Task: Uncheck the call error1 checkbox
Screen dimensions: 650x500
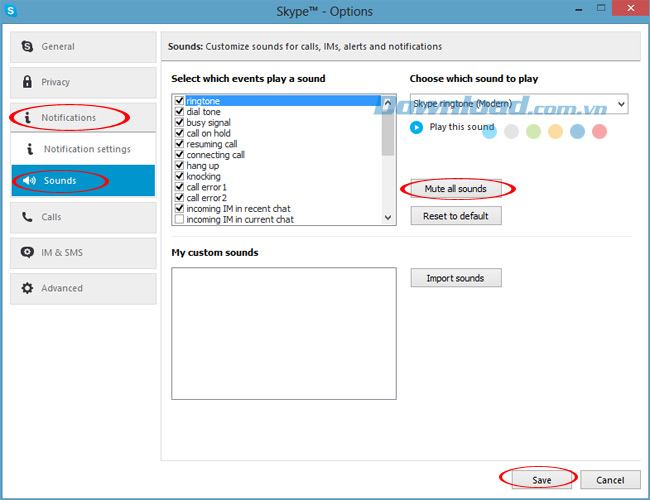Action: 179,187
